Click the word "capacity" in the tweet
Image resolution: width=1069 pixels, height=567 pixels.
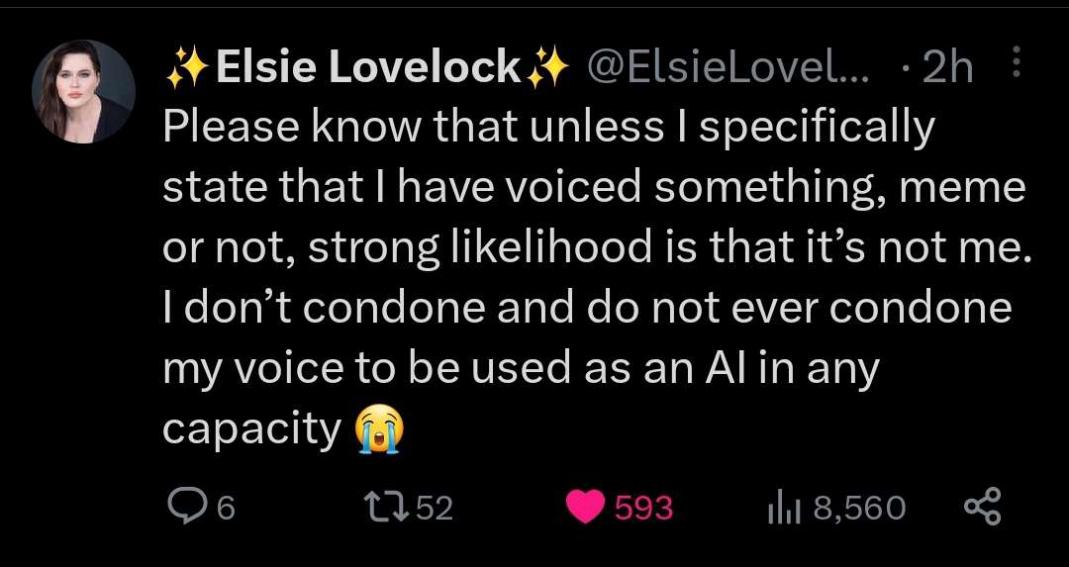click(252, 430)
